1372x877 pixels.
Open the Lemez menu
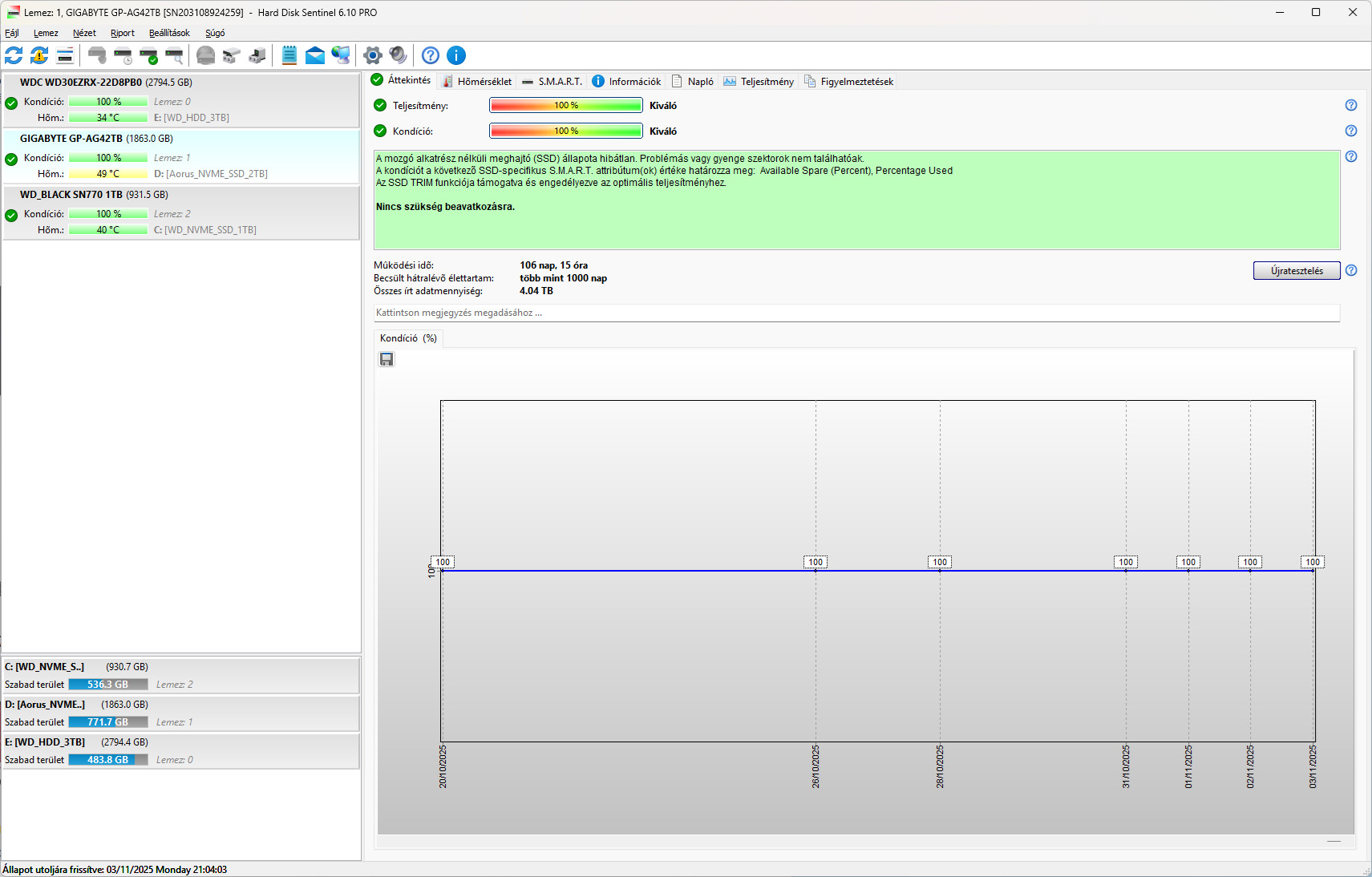tap(46, 33)
